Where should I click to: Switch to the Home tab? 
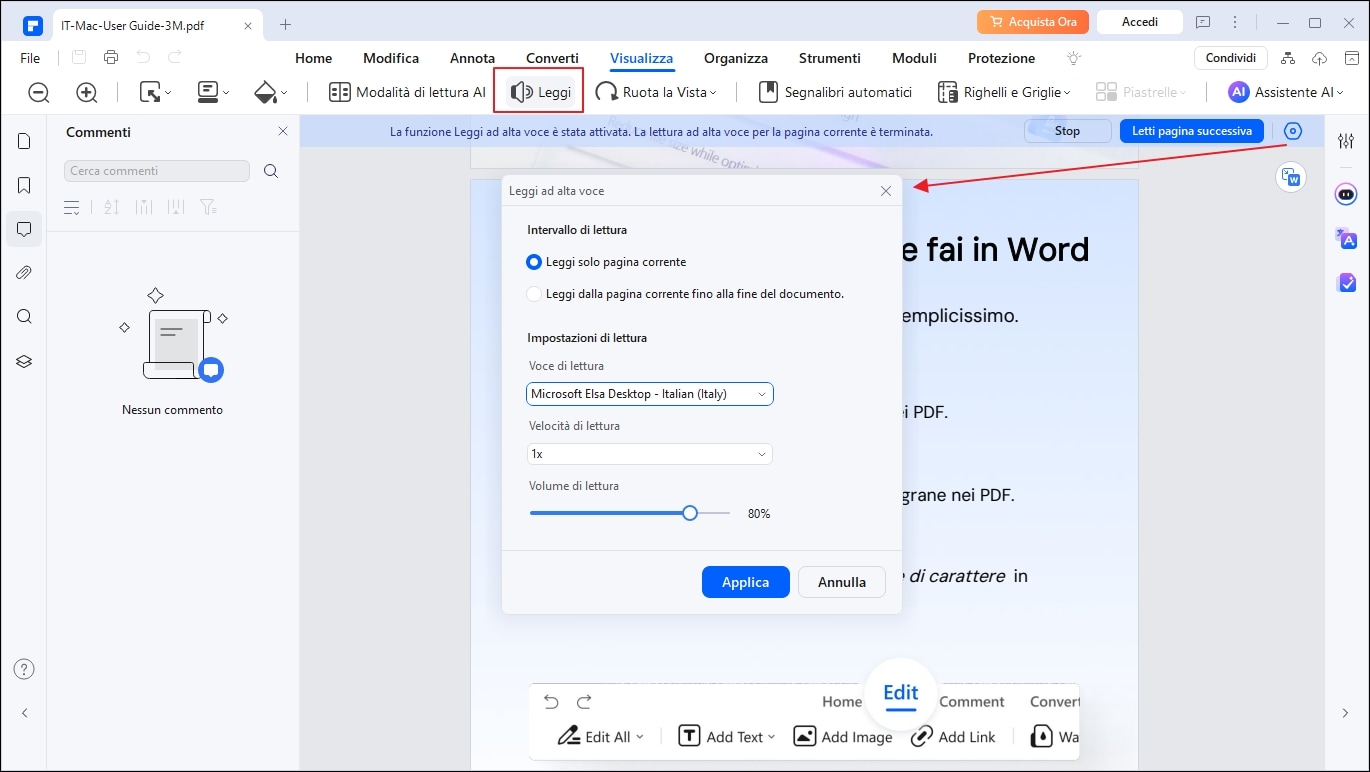(x=314, y=58)
